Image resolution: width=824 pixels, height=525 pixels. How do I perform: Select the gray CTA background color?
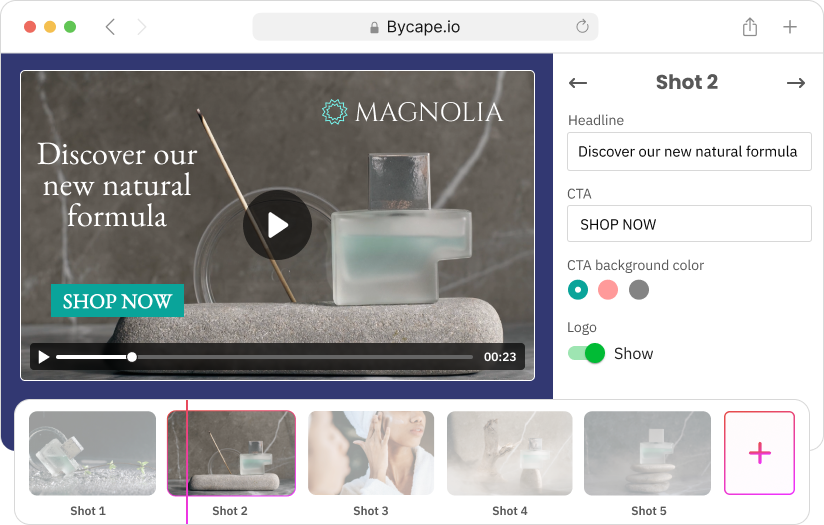coord(638,290)
